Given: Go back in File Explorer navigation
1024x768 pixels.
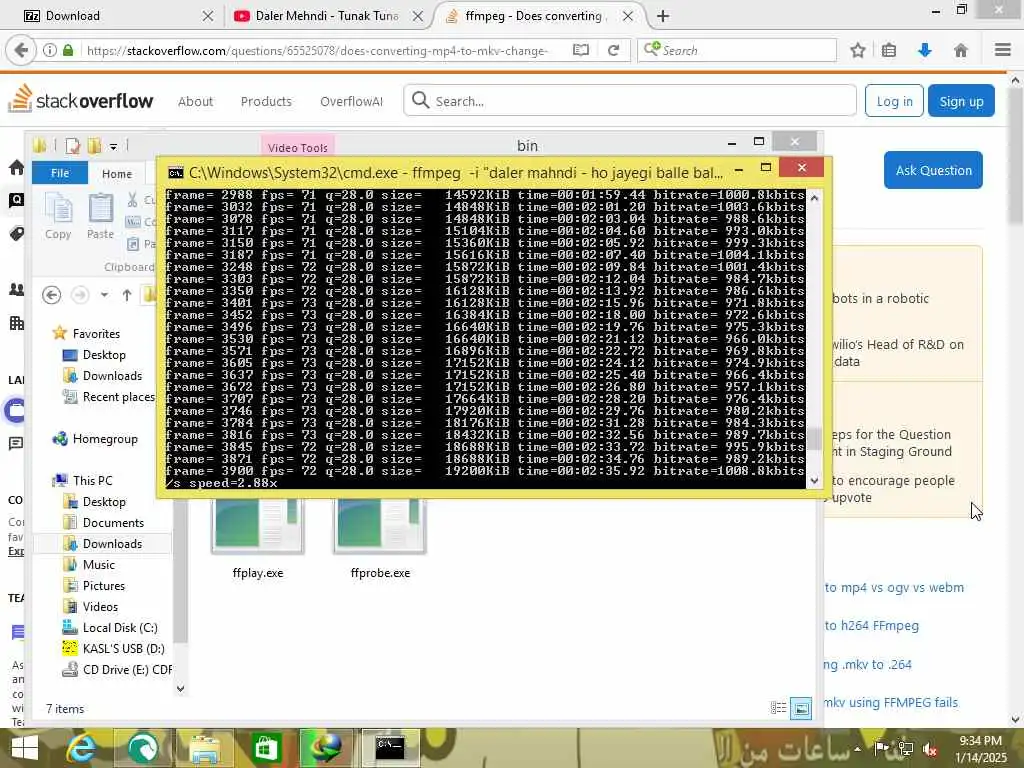Looking at the screenshot, I should (x=52, y=295).
